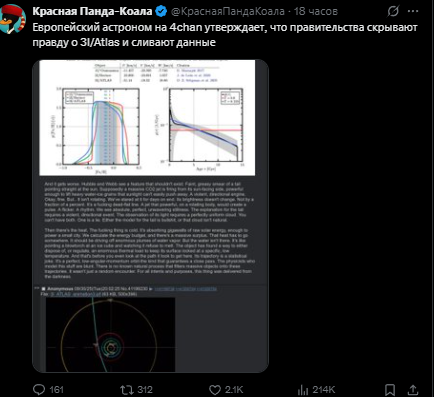Open the @КраснаяПандаКоала handle link
434x397 pixels.
coord(228,11)
